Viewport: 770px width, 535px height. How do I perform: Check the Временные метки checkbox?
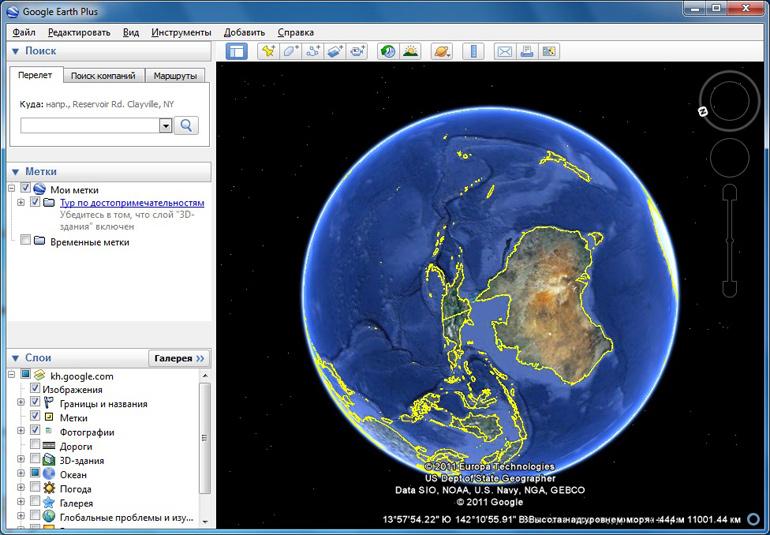coord(26,241)
